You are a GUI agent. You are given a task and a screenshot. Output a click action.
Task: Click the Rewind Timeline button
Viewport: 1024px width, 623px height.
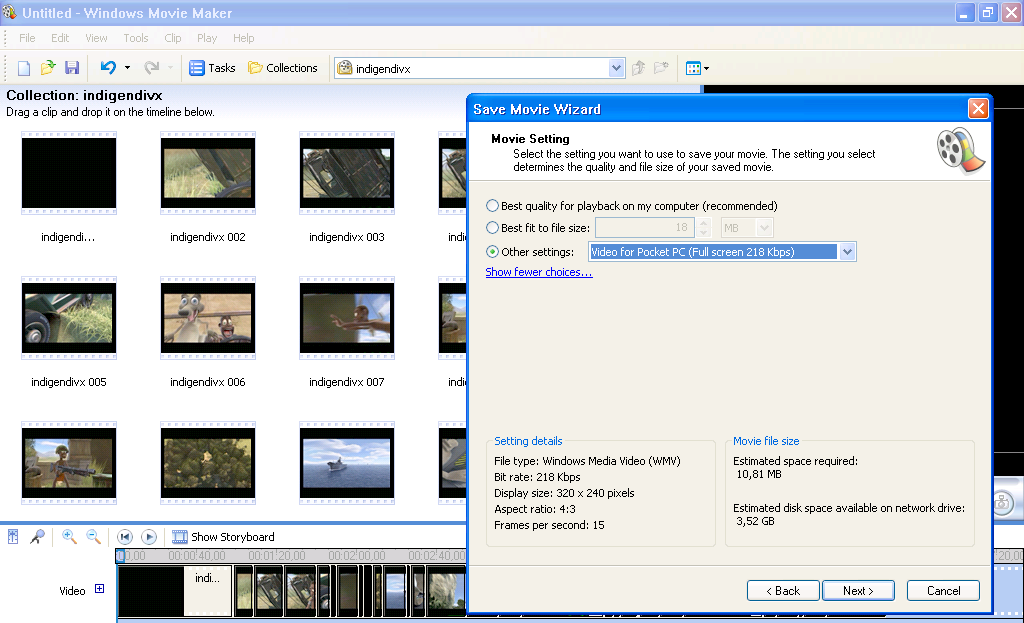tap(125, 537)
